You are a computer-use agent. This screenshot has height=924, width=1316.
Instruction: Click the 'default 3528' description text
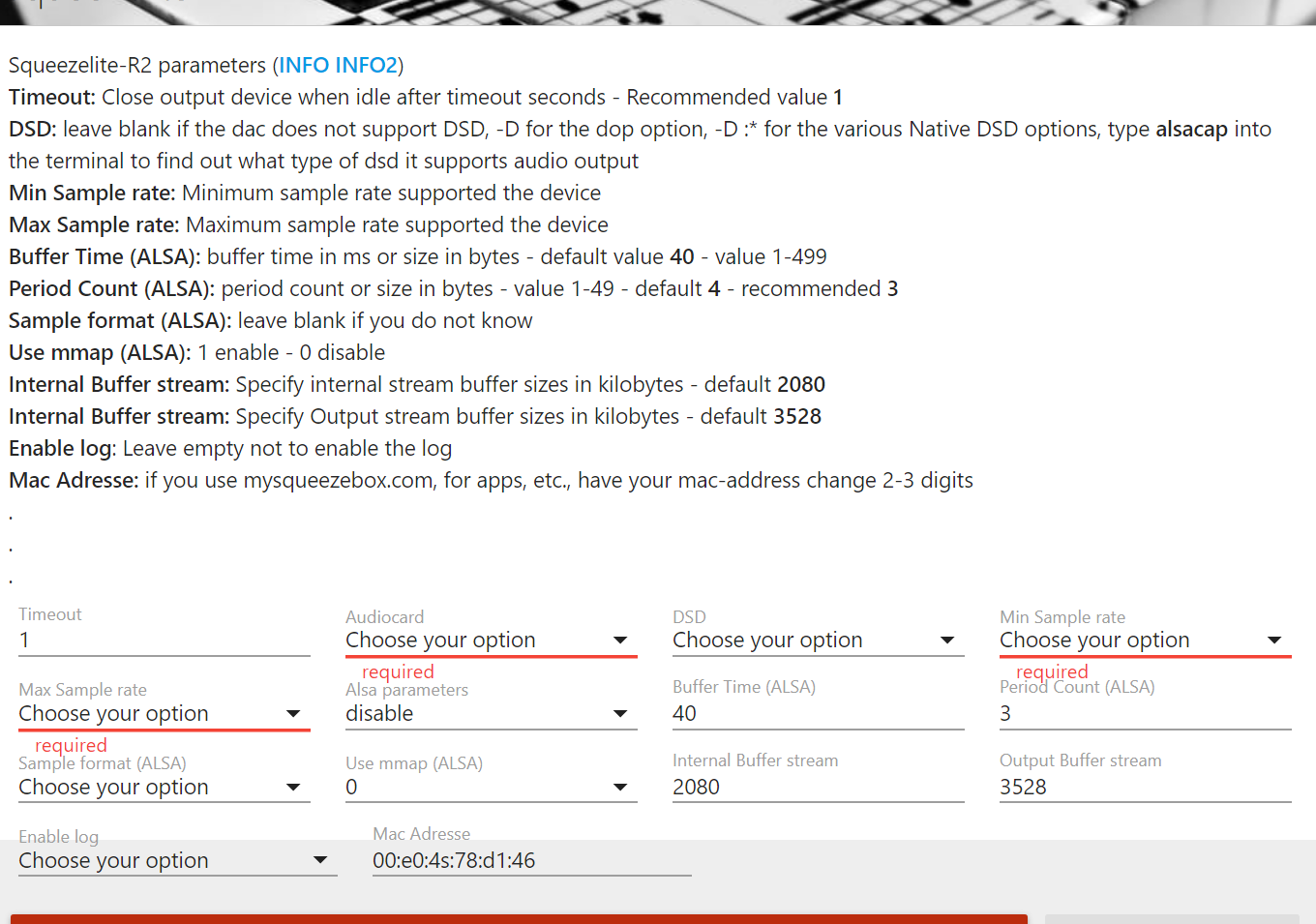click(x=761, y=416)
